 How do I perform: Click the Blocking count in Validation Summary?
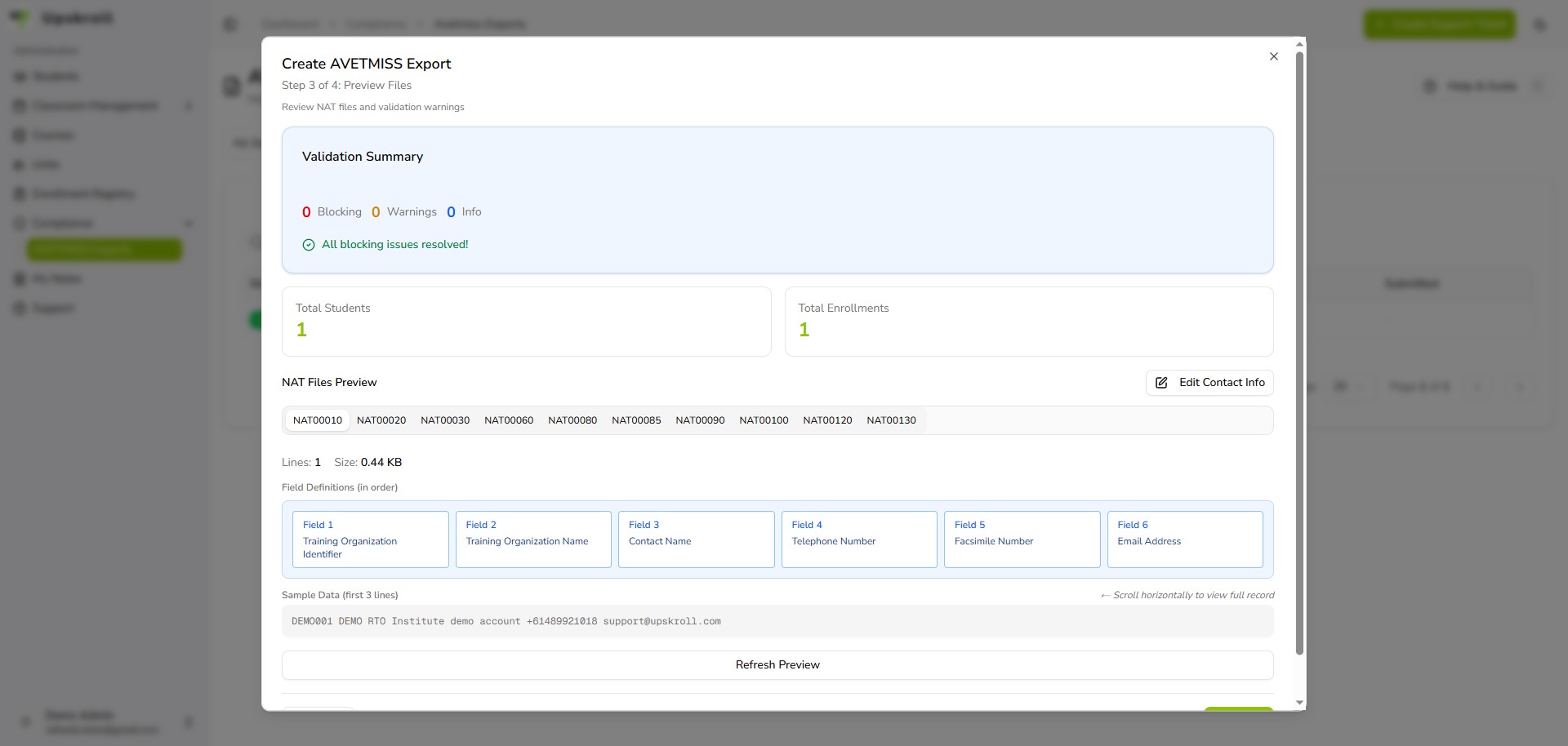tap(306, 212)
